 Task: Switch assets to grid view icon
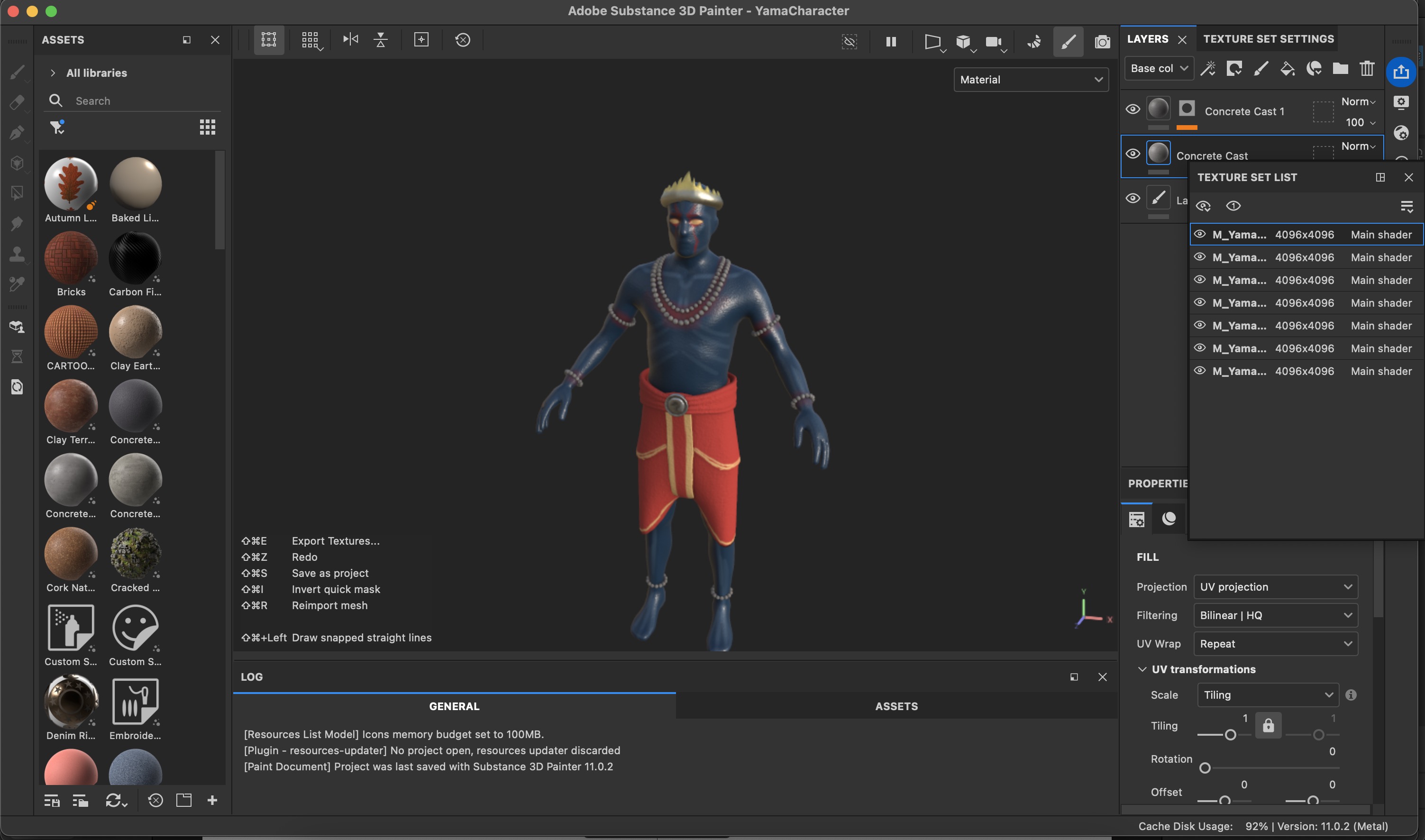click(207, 128)
